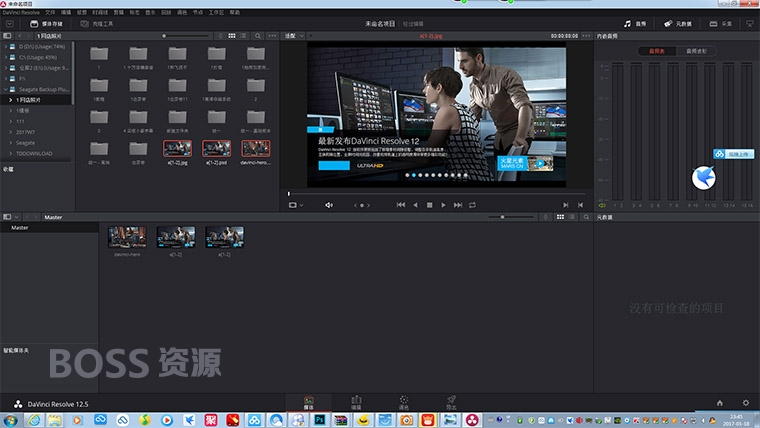Switch media pool to list view
The height and width of the screenshot is (428, 760).
click(x=572, y=217)
